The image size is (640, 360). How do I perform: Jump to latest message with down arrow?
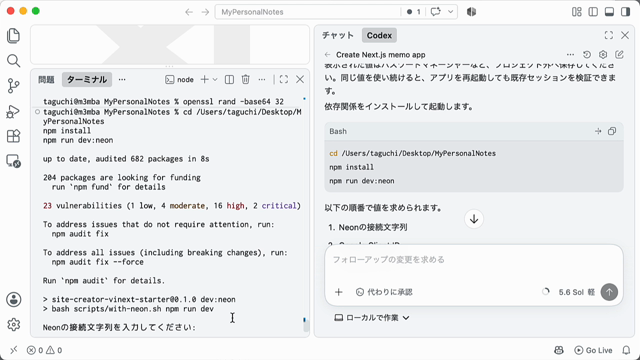(x=474, y=219)
